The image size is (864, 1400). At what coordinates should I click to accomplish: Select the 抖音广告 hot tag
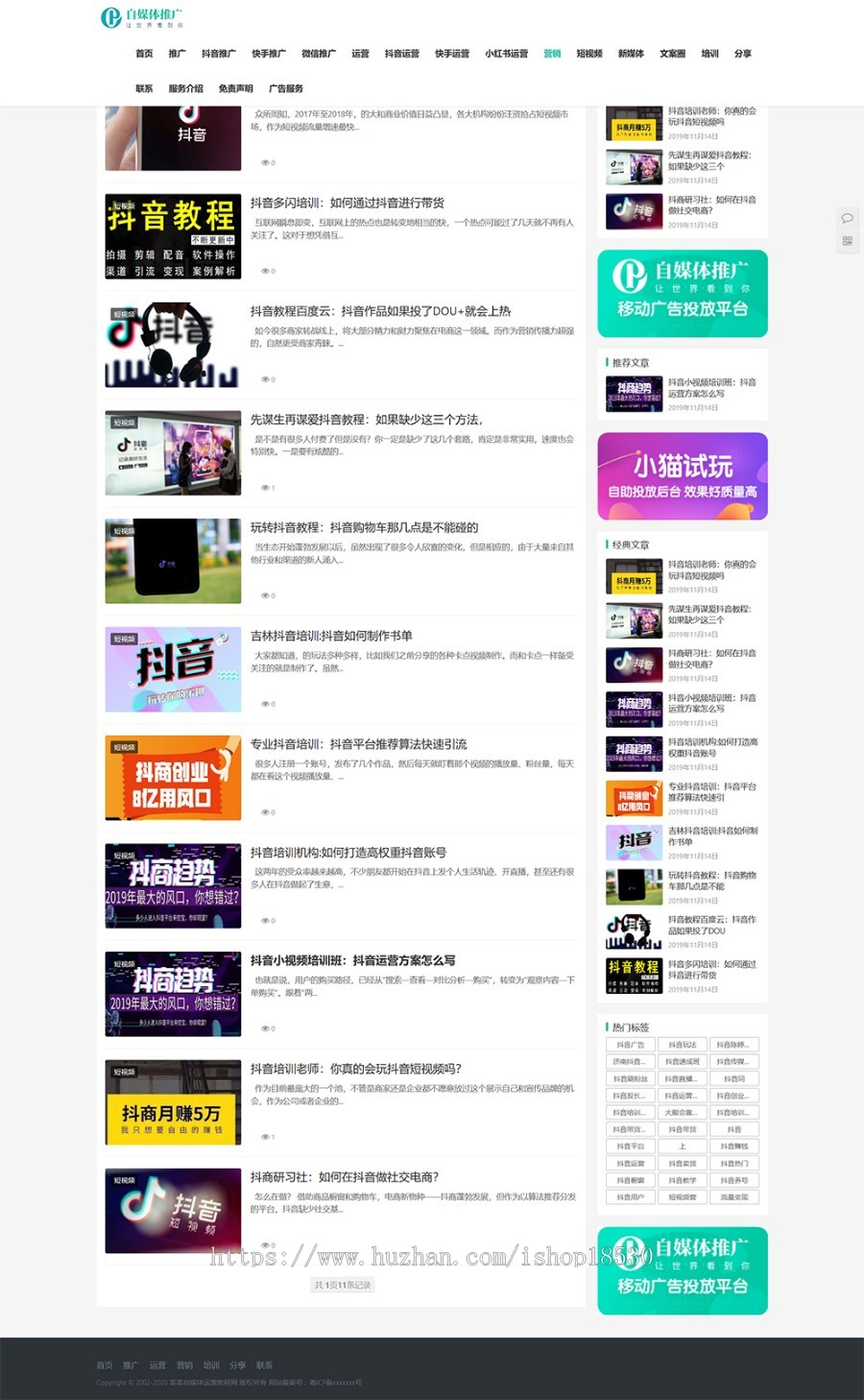click(x=631, y=1045)
